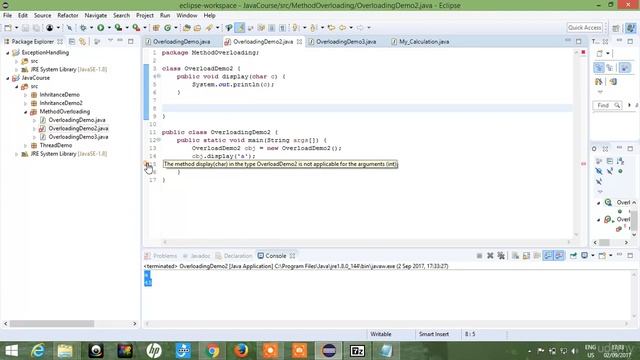Viewport: 640px width, 360px height.
Task: Toggle Show Console on standard error change
Action: [x=559, y=256]
